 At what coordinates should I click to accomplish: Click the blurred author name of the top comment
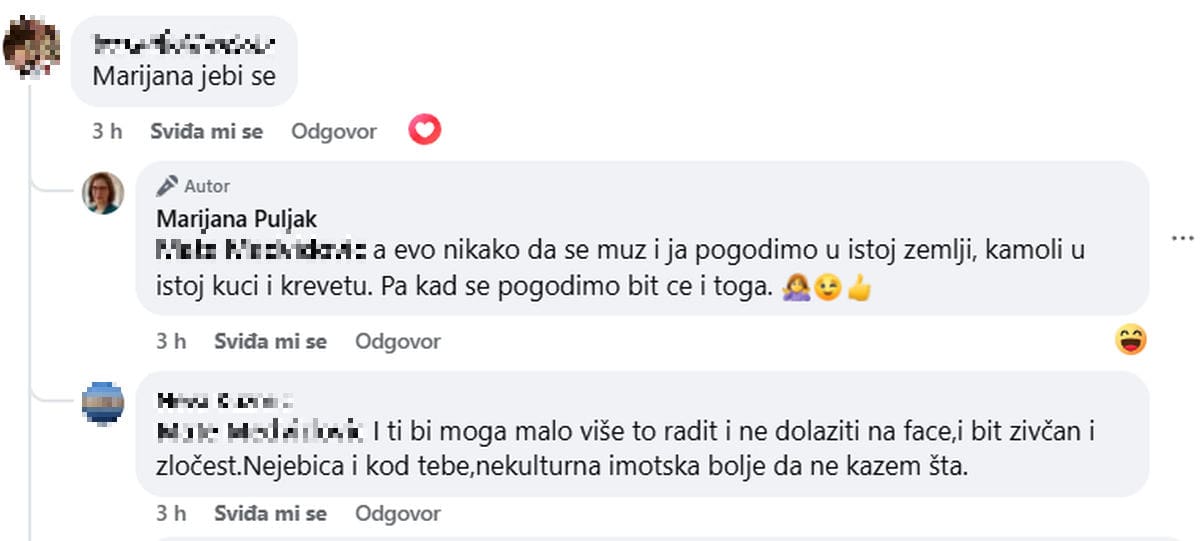coord(182,44)
